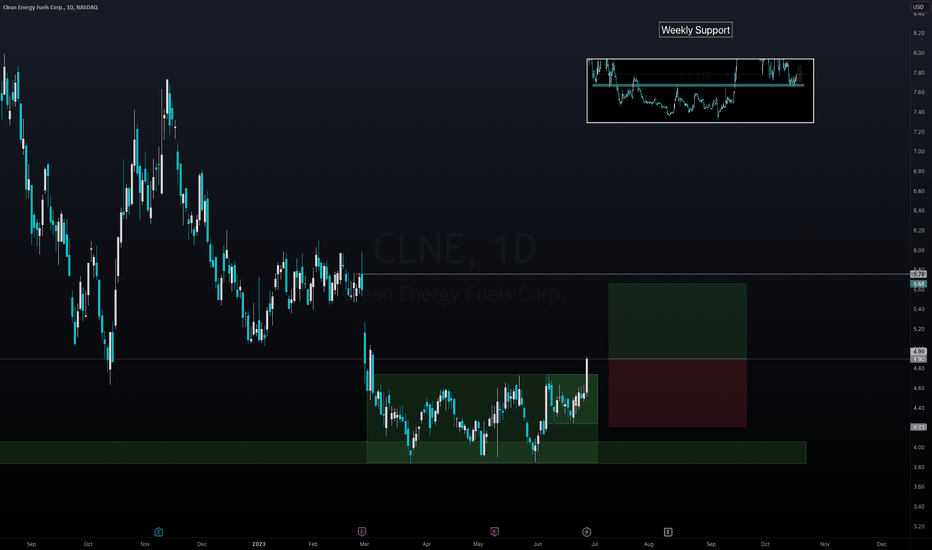Click the Jun label on time axis
Image resolution: width=932 pixels, height=550 pixels.
pyautogui.click(x=537, y=544)
